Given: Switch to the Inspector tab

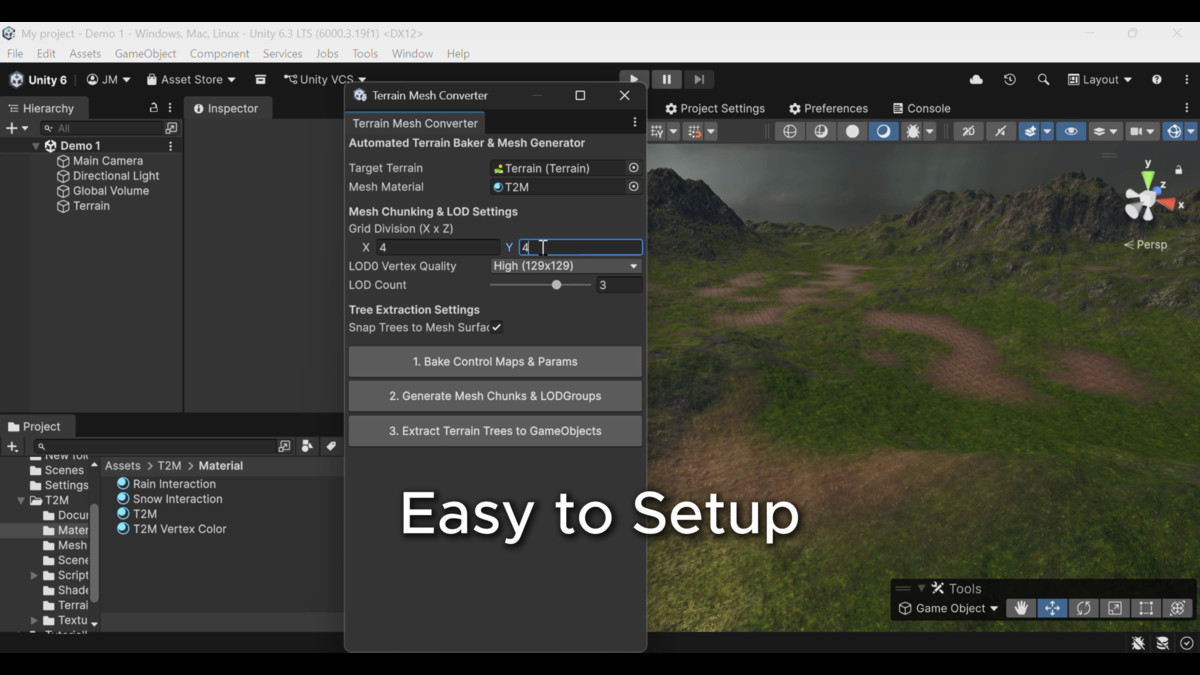Looking at the screenshot, I should coord(226,108).
